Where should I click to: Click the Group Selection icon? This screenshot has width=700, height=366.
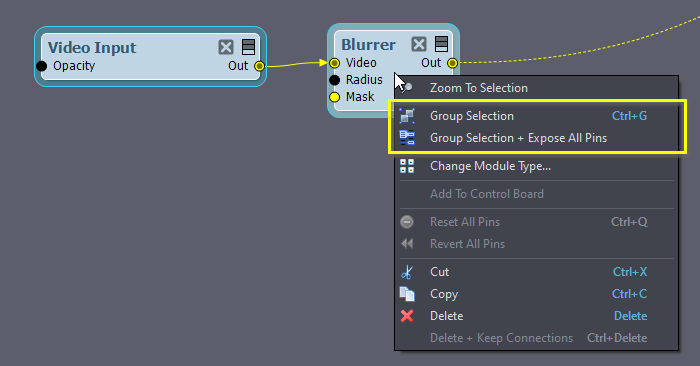(x=407, y=116)
